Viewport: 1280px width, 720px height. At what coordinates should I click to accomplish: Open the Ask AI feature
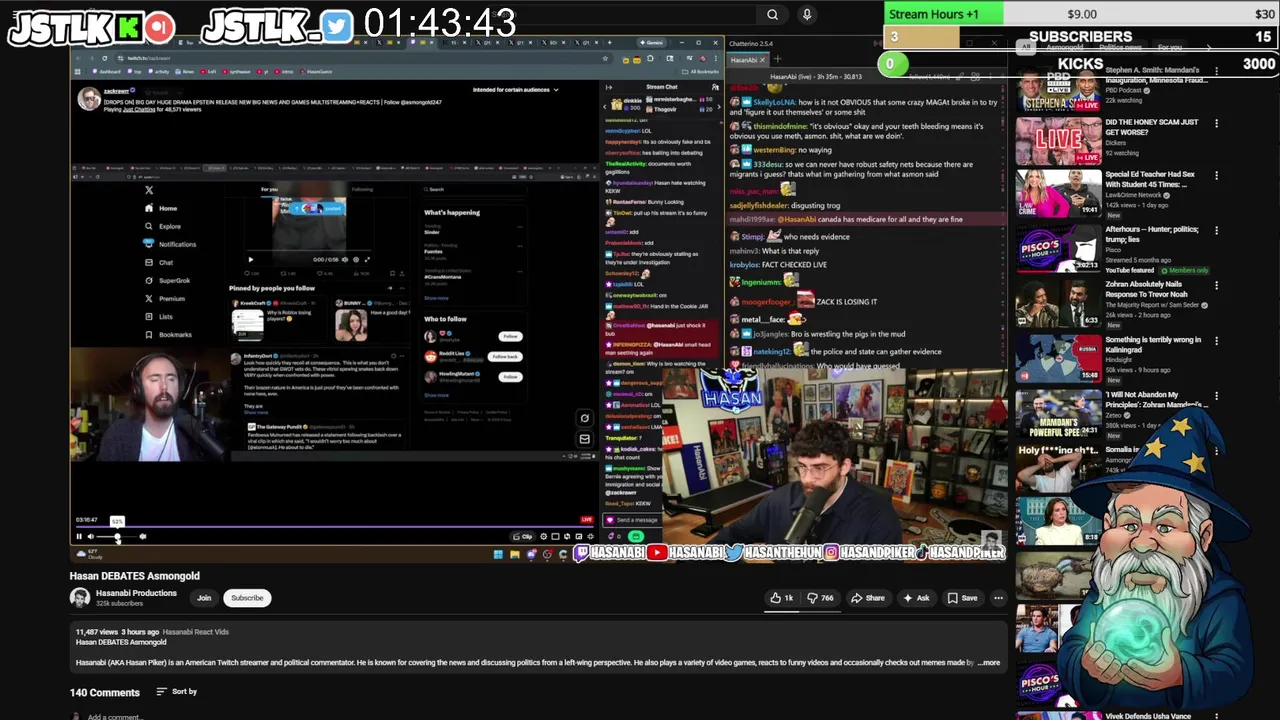click(916, 598)
